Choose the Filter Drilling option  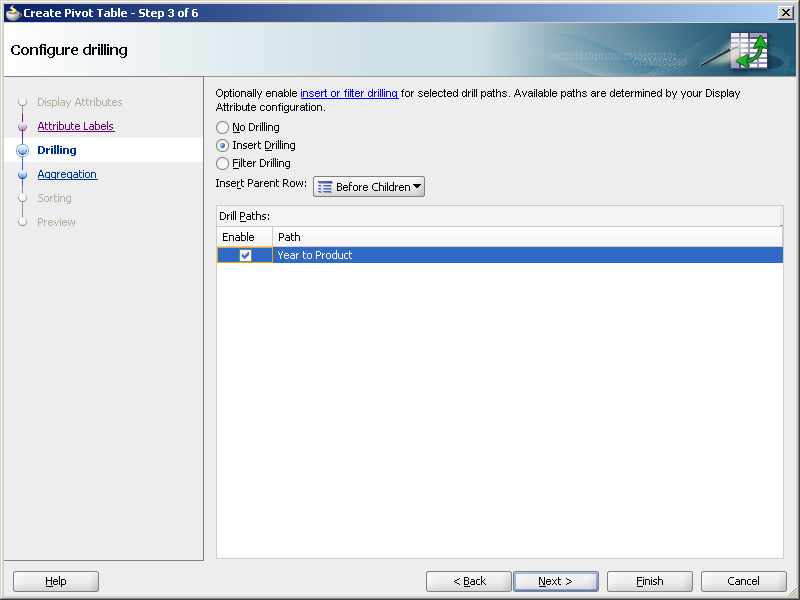222,163
